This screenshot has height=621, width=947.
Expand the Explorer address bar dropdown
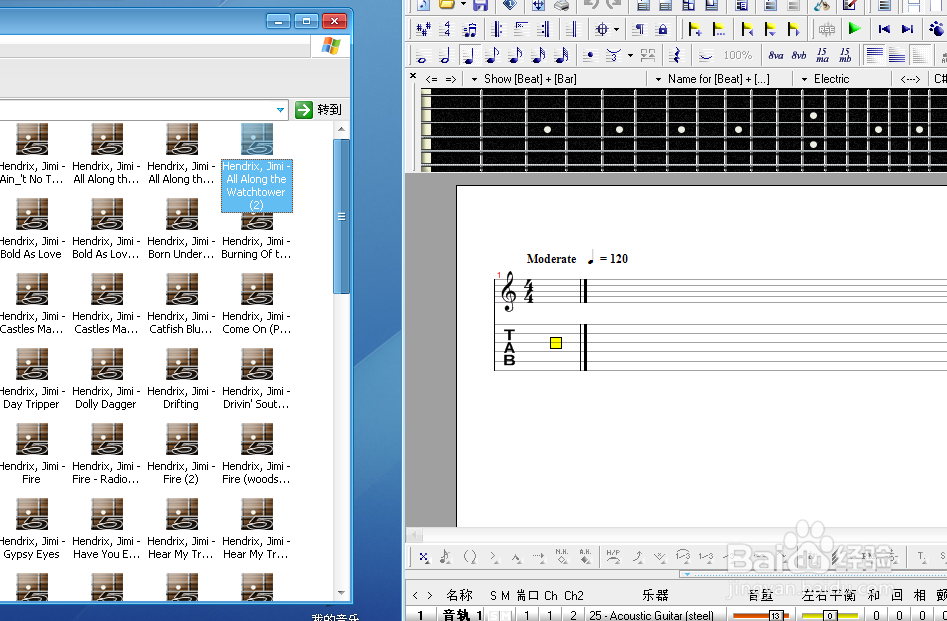coord(280,110)
